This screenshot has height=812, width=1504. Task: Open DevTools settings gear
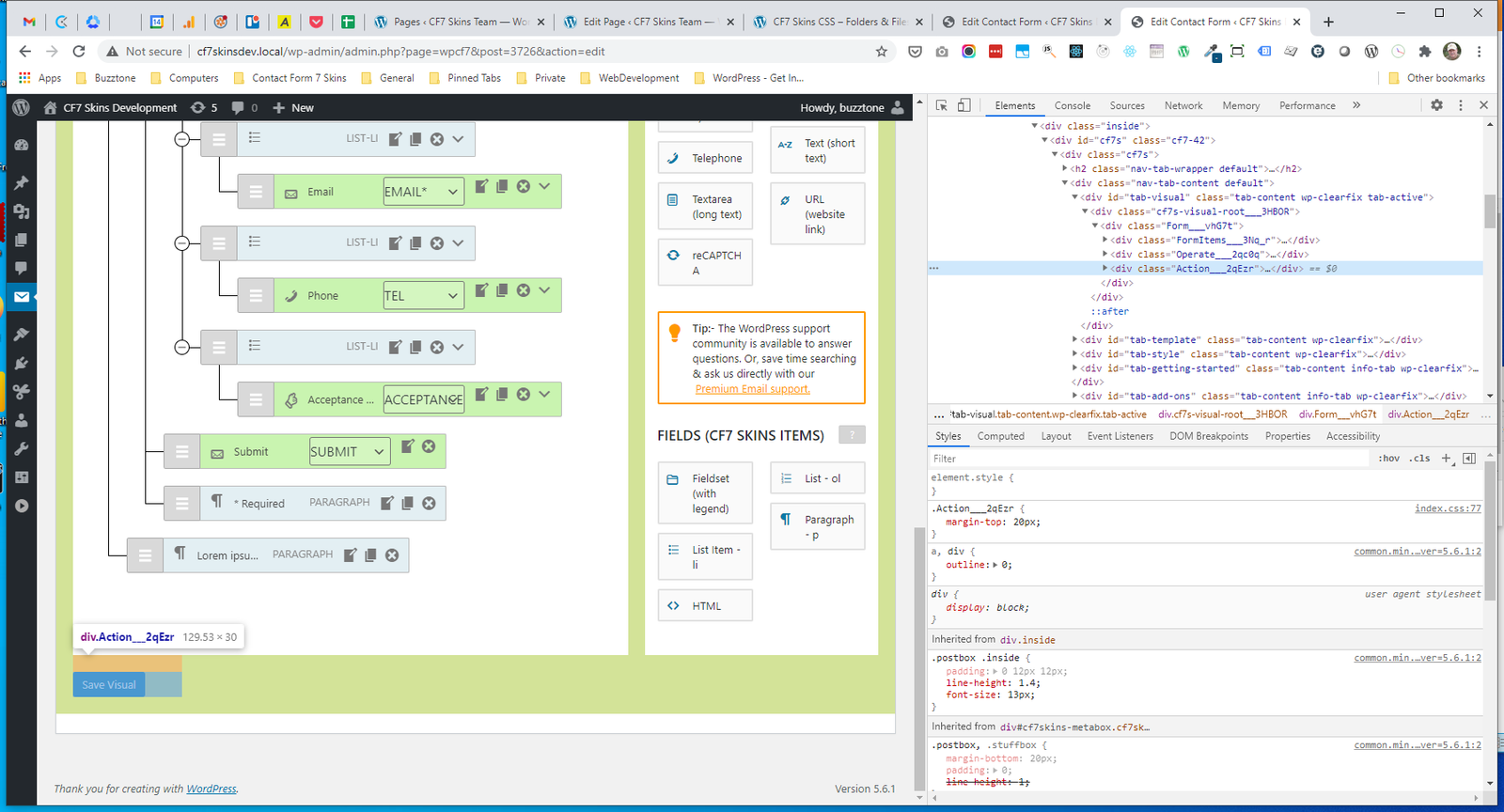1436,105
